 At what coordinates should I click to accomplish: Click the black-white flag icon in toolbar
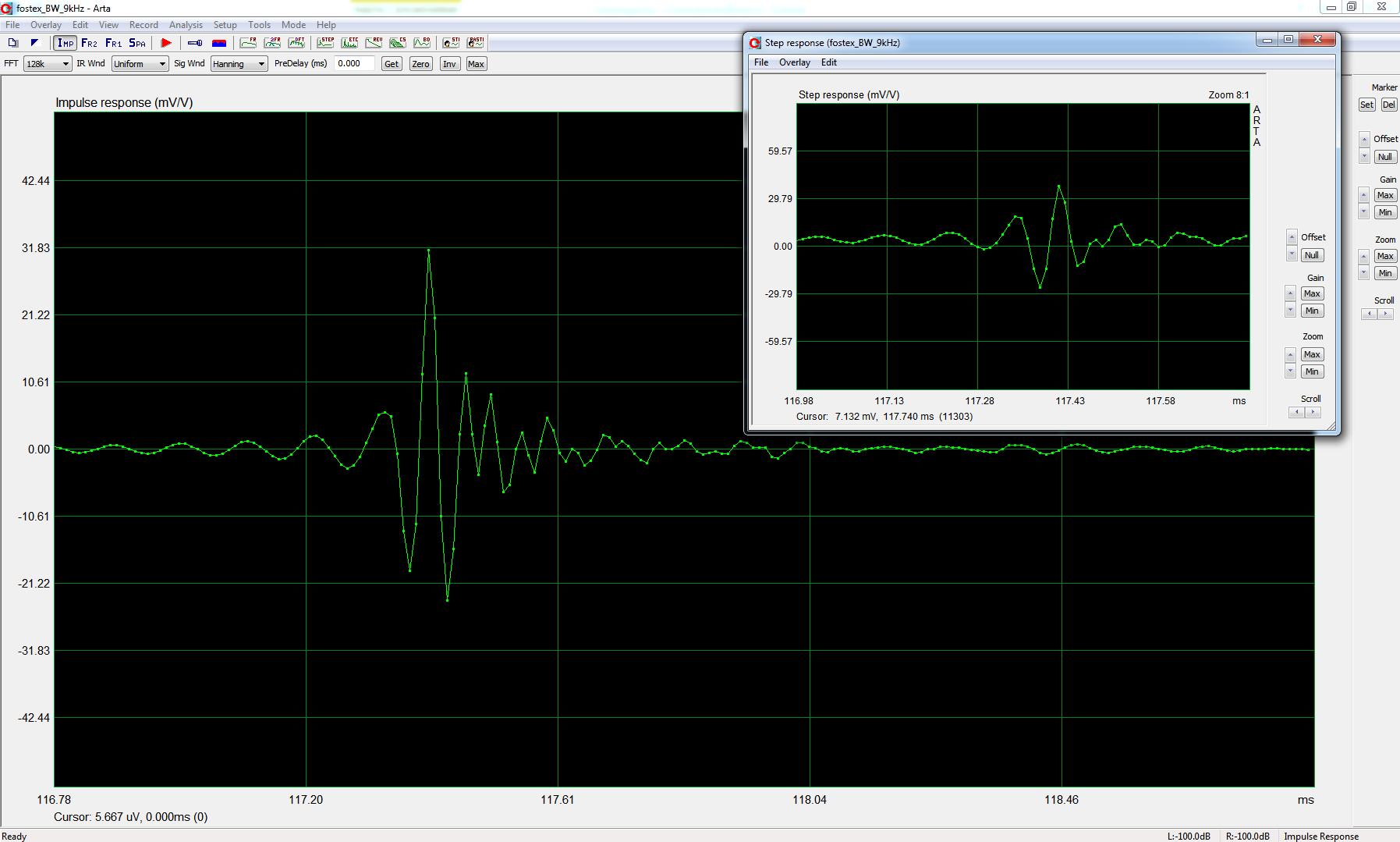(x=34, y=43)
